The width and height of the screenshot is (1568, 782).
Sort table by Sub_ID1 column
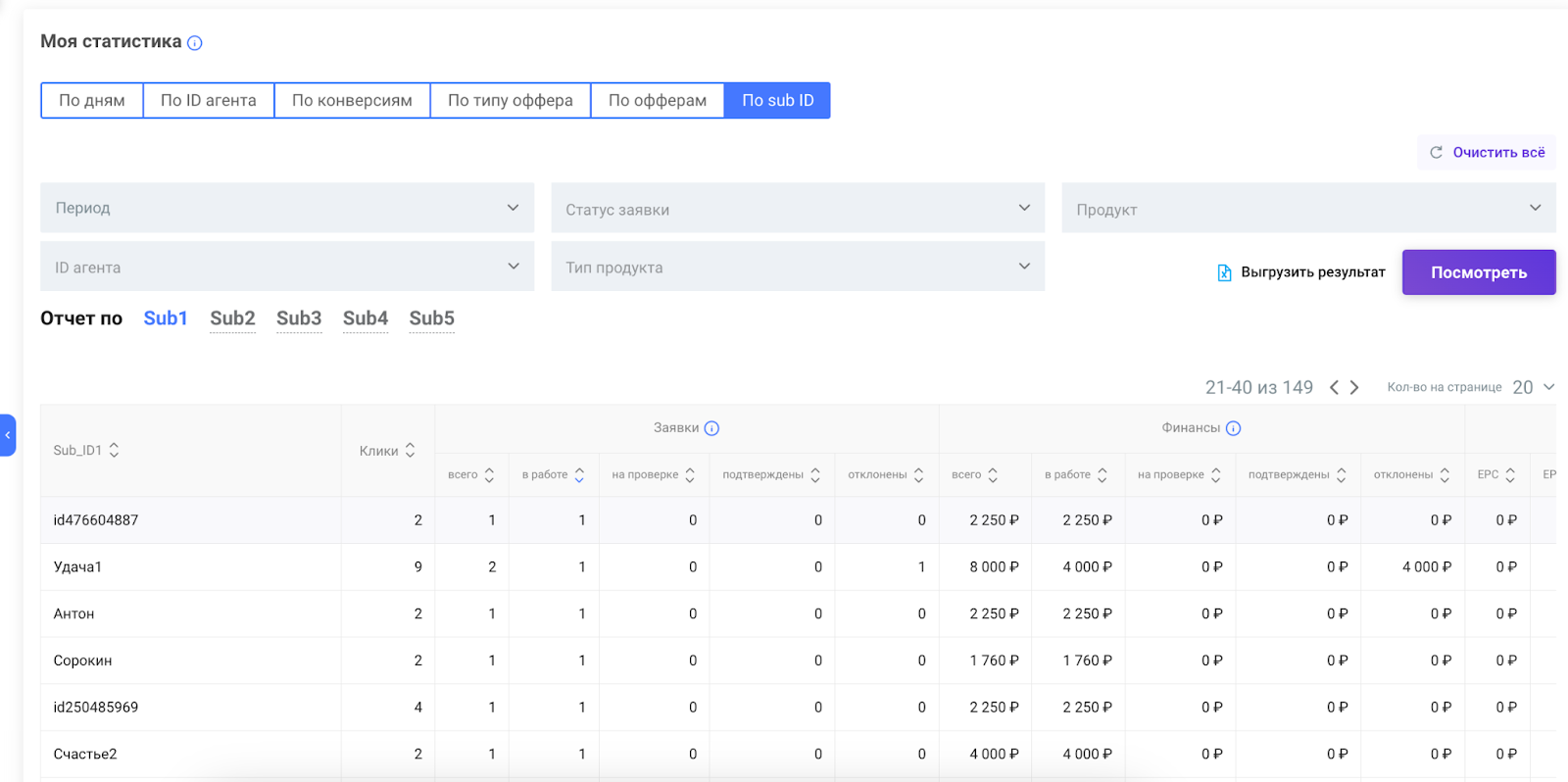click(x=114, y=450)
